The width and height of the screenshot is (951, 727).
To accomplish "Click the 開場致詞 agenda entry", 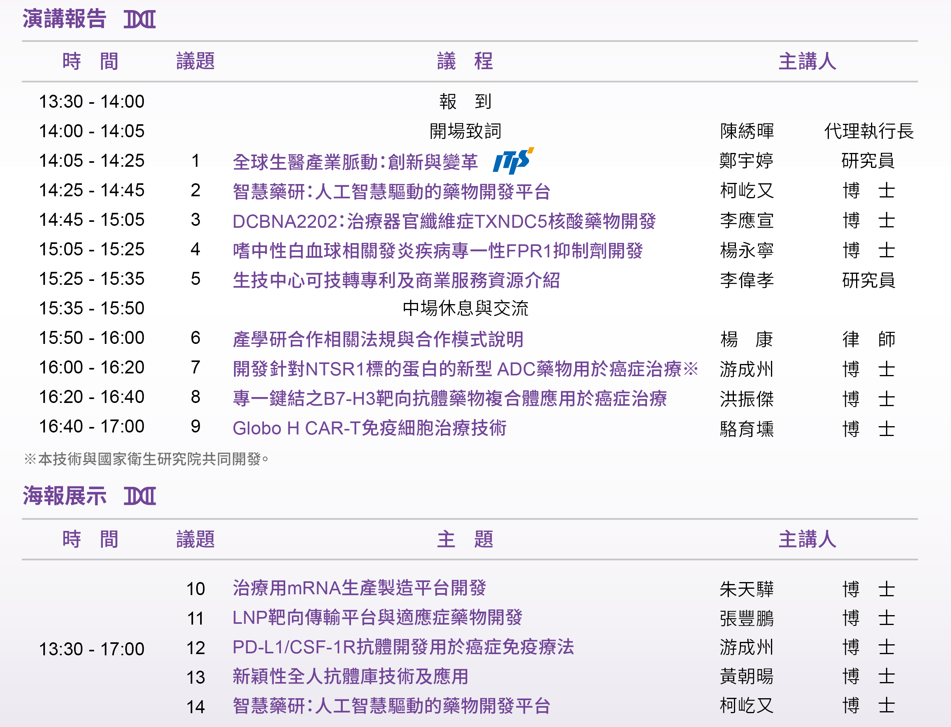I will (x=465, y=131).
